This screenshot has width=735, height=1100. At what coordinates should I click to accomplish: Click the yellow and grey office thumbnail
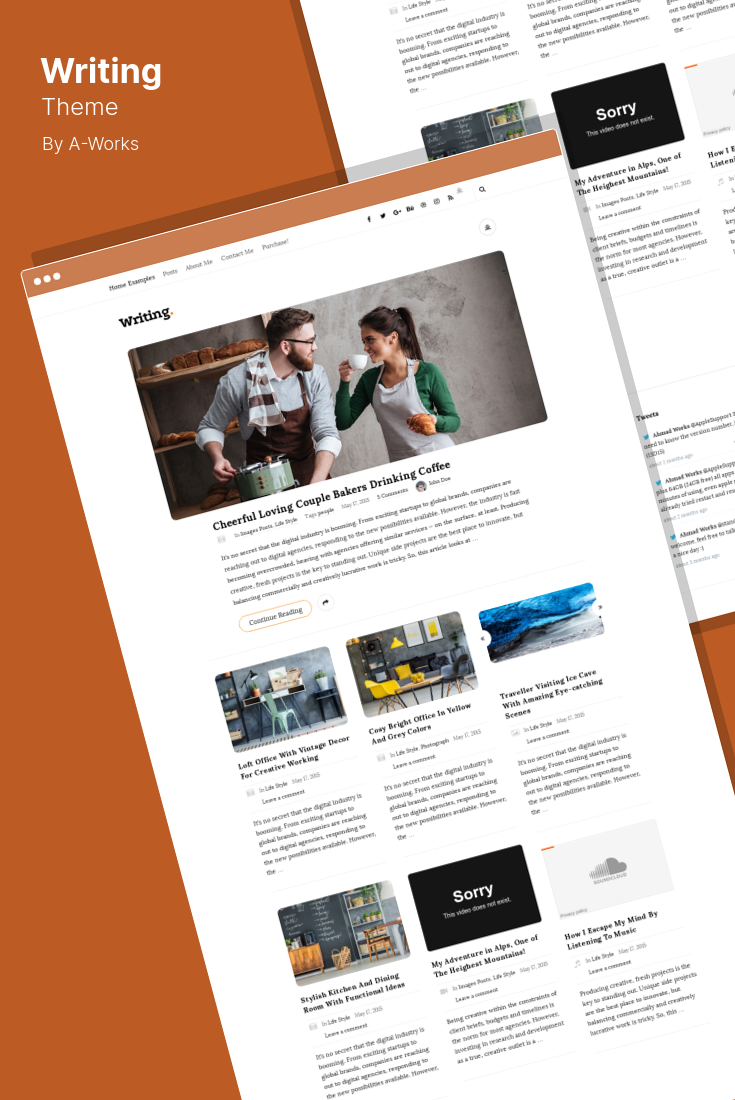tap(412, 664)
